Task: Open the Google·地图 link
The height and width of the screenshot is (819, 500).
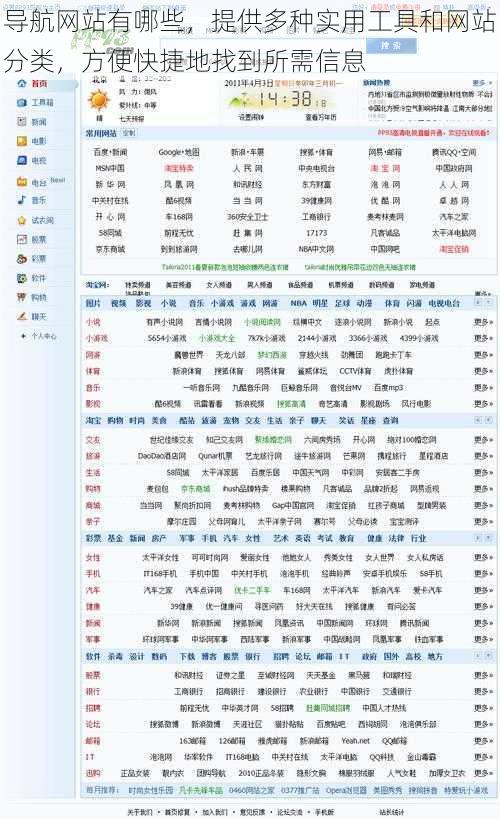Action: (x=179, y=152)
